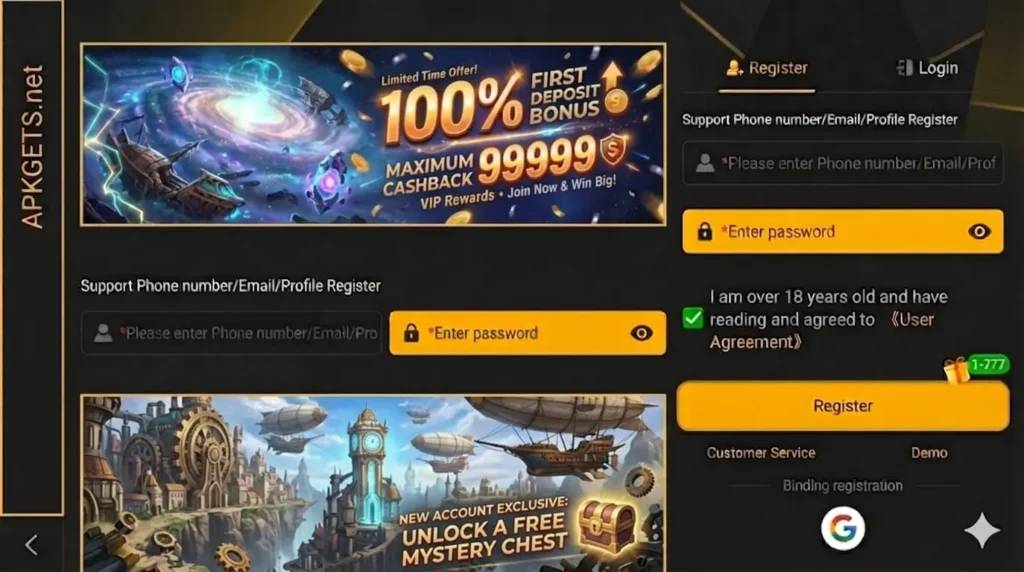Open the Unlock a Free Mystery Chest banner

click(x=373, y=483)
